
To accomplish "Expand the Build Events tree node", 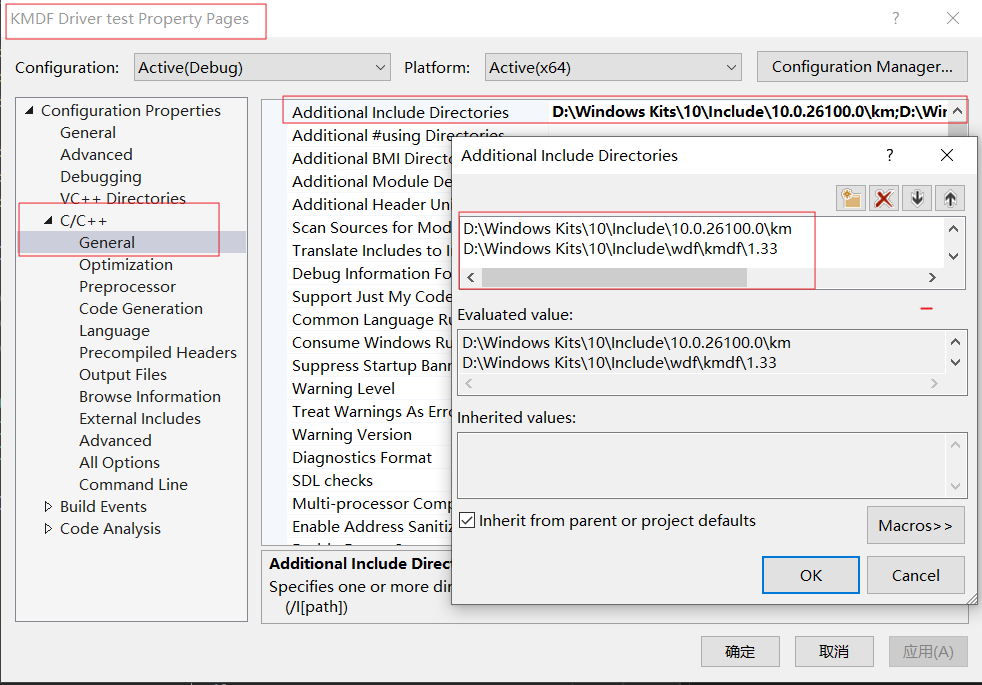I will click(48, 507).
